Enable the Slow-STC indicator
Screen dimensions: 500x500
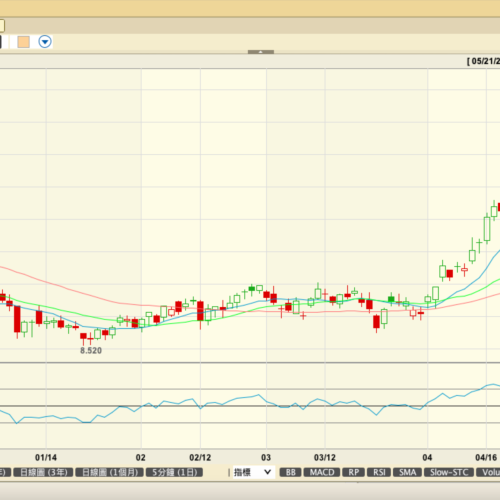click(x=449, y=472)
